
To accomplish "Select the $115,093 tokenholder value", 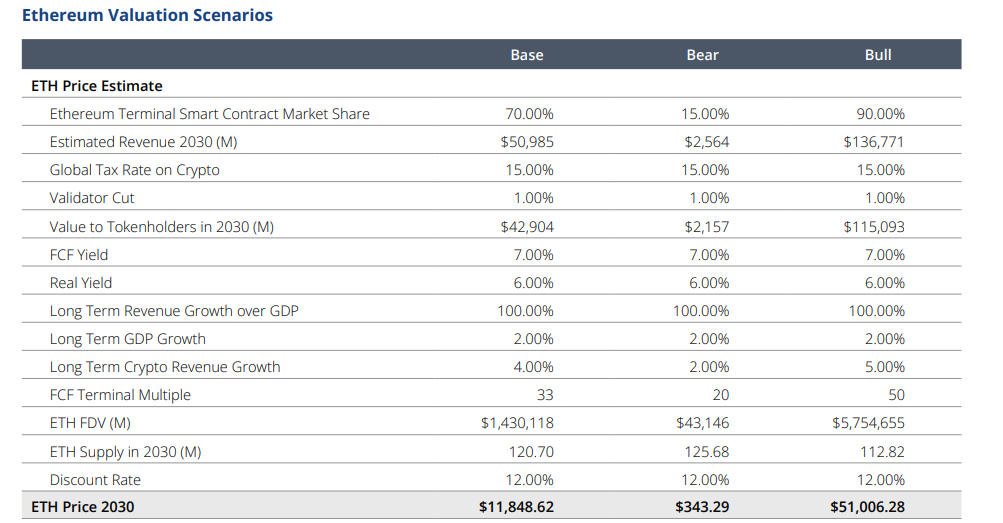I will (874, 227).
